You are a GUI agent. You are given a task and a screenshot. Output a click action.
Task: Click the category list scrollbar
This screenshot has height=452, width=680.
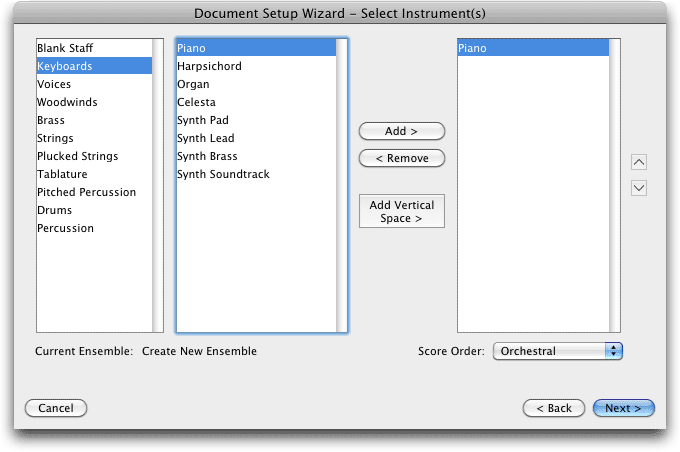(x=158, y=186)
